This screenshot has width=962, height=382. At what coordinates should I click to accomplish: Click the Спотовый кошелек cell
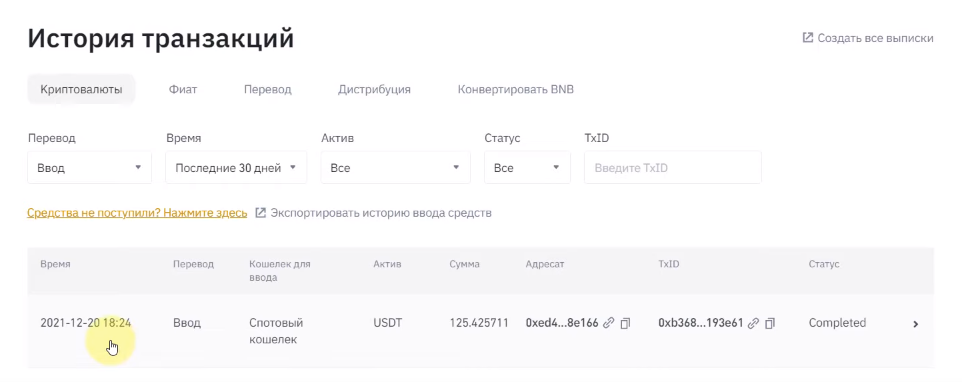[x=276, y=331]
